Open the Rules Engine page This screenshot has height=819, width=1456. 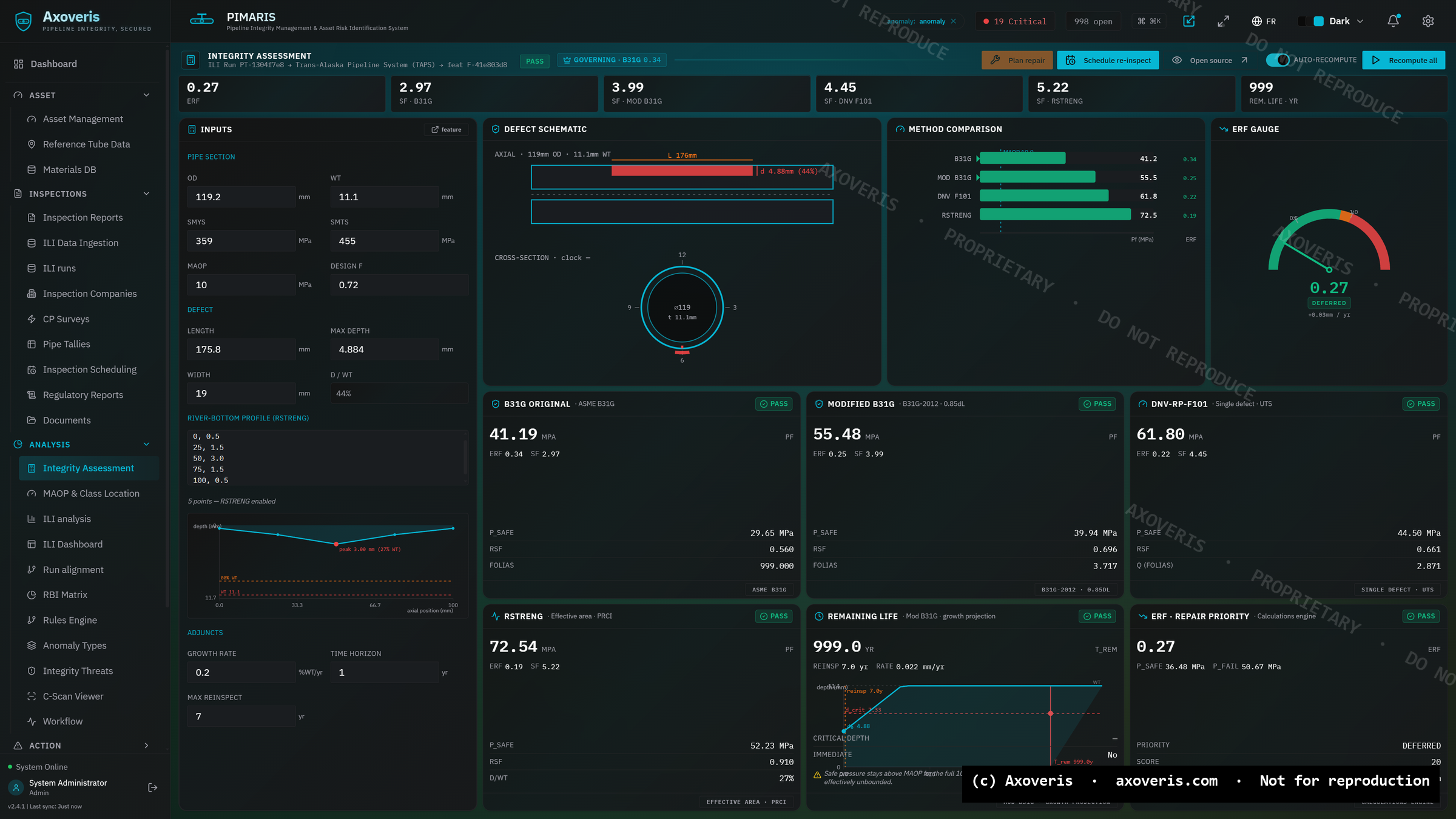(x=89, y=620)
